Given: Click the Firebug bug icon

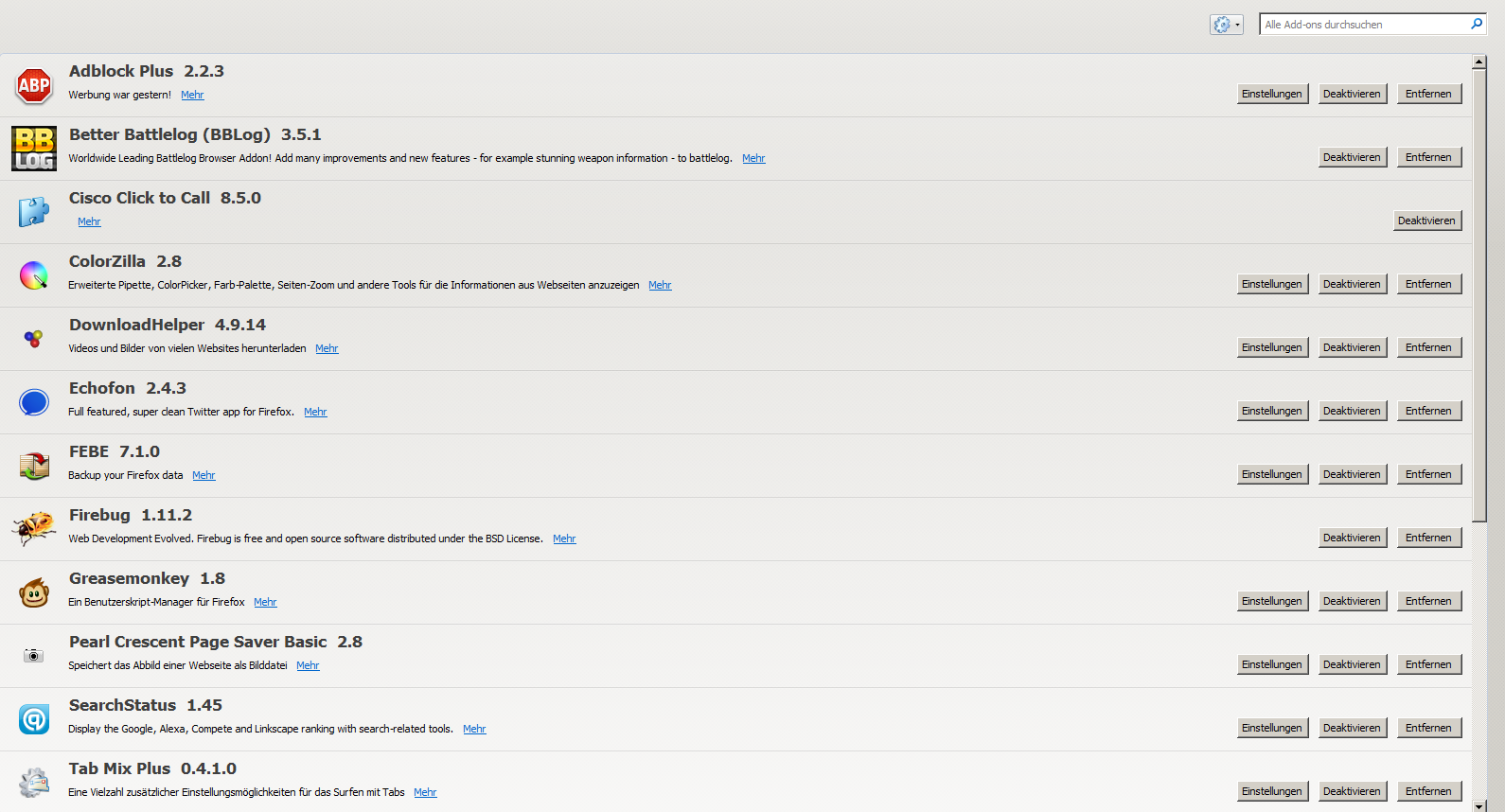Looking at the screenshot, I should pos(34,528).
